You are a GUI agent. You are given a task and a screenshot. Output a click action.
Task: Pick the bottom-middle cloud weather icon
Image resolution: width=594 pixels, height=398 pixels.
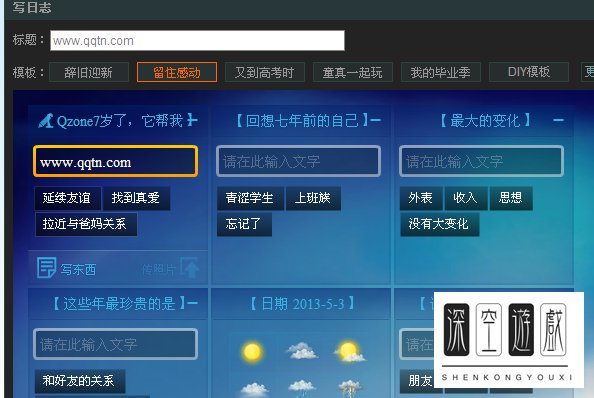tap(302, 388)
